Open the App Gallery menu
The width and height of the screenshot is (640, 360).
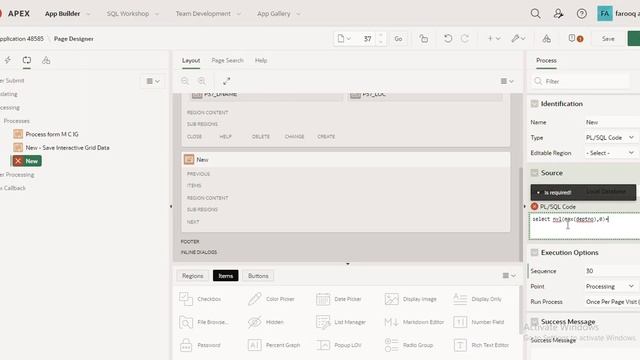tap(278, 13)
